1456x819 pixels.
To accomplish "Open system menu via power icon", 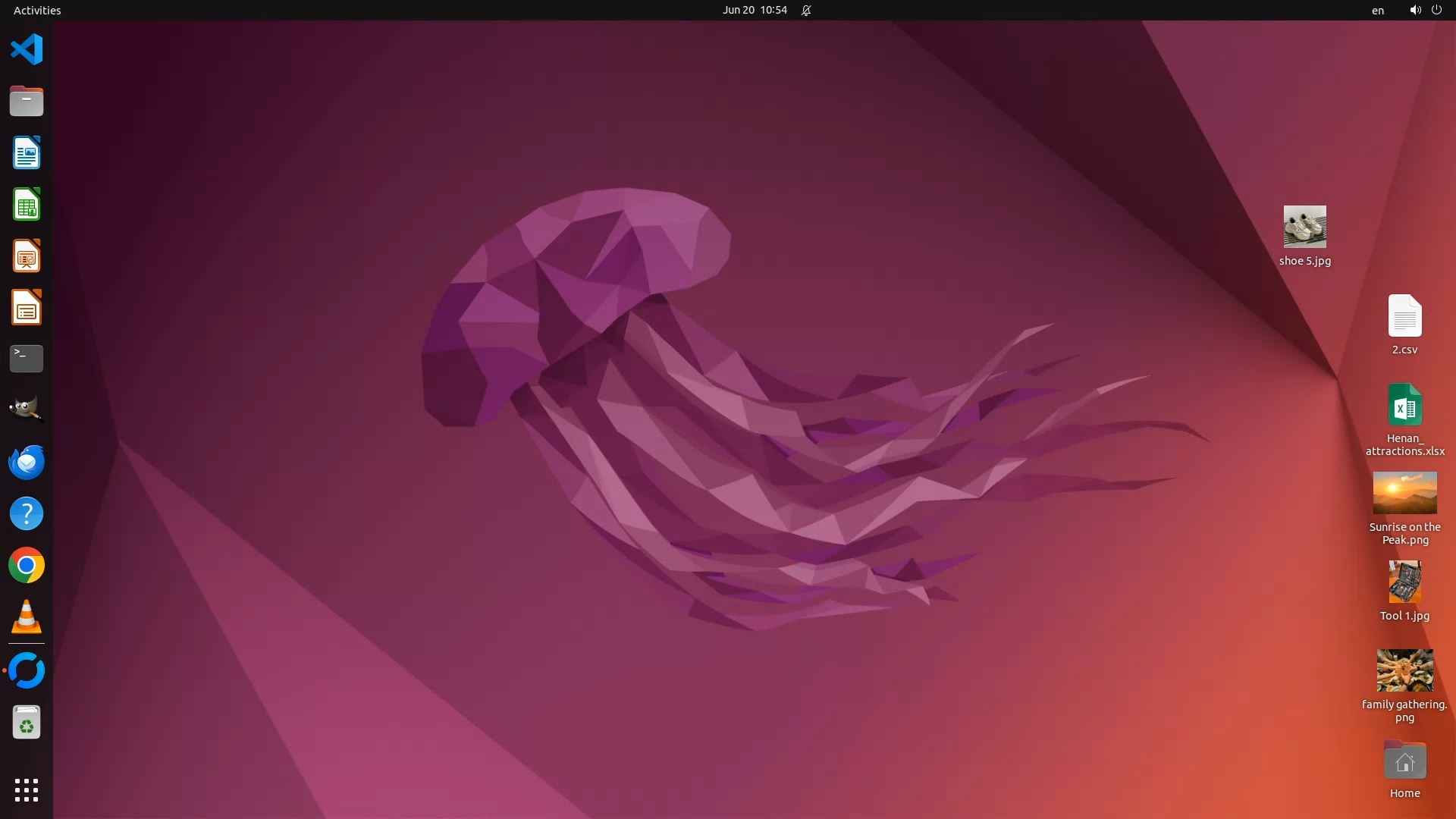I will (x=1436, y=10).
